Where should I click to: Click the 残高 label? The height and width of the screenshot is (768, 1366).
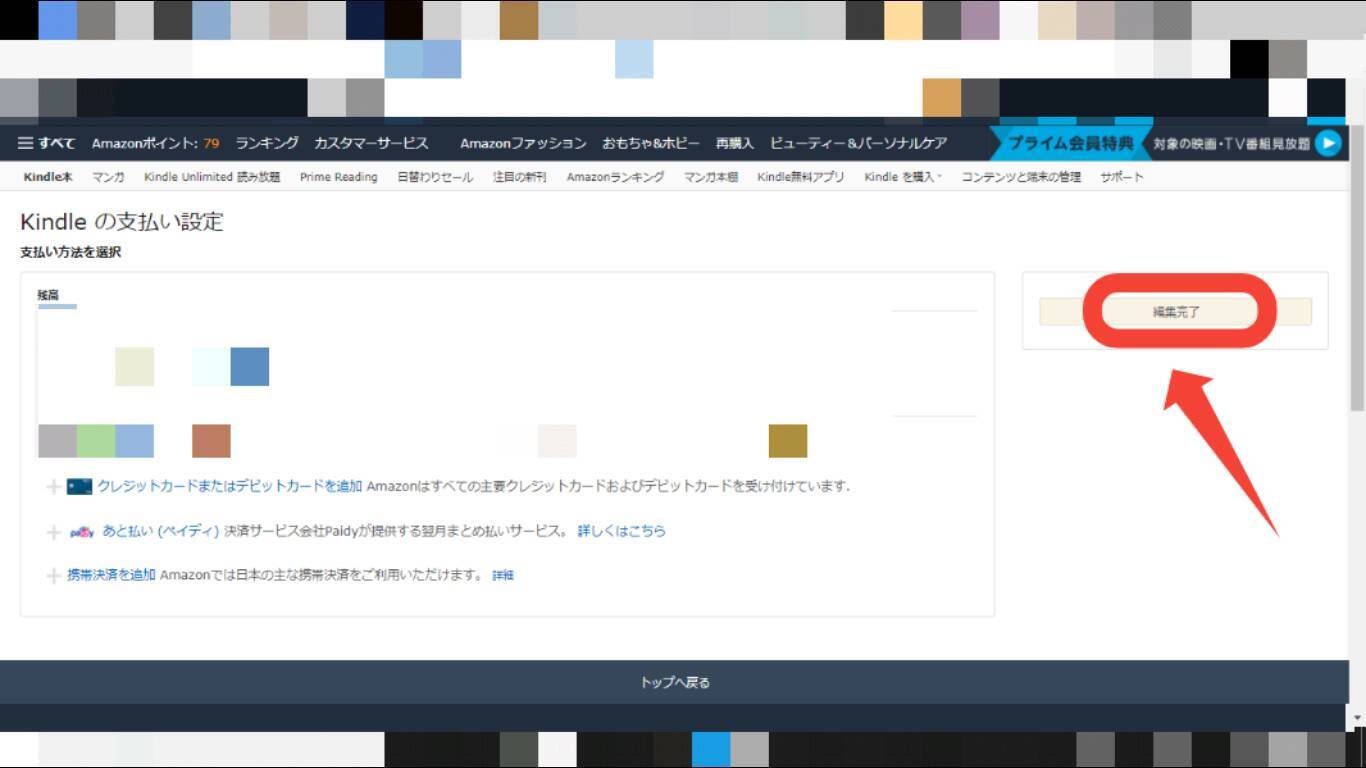(x=48, y=296)
